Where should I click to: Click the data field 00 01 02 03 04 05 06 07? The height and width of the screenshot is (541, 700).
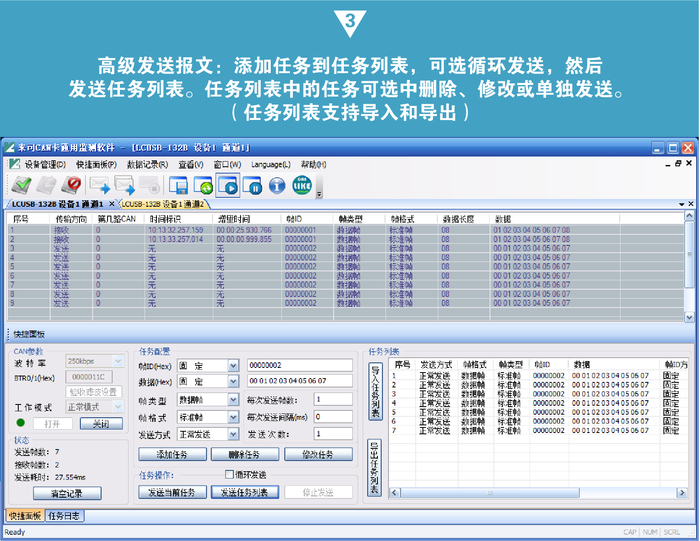click(x=300, y=381)
